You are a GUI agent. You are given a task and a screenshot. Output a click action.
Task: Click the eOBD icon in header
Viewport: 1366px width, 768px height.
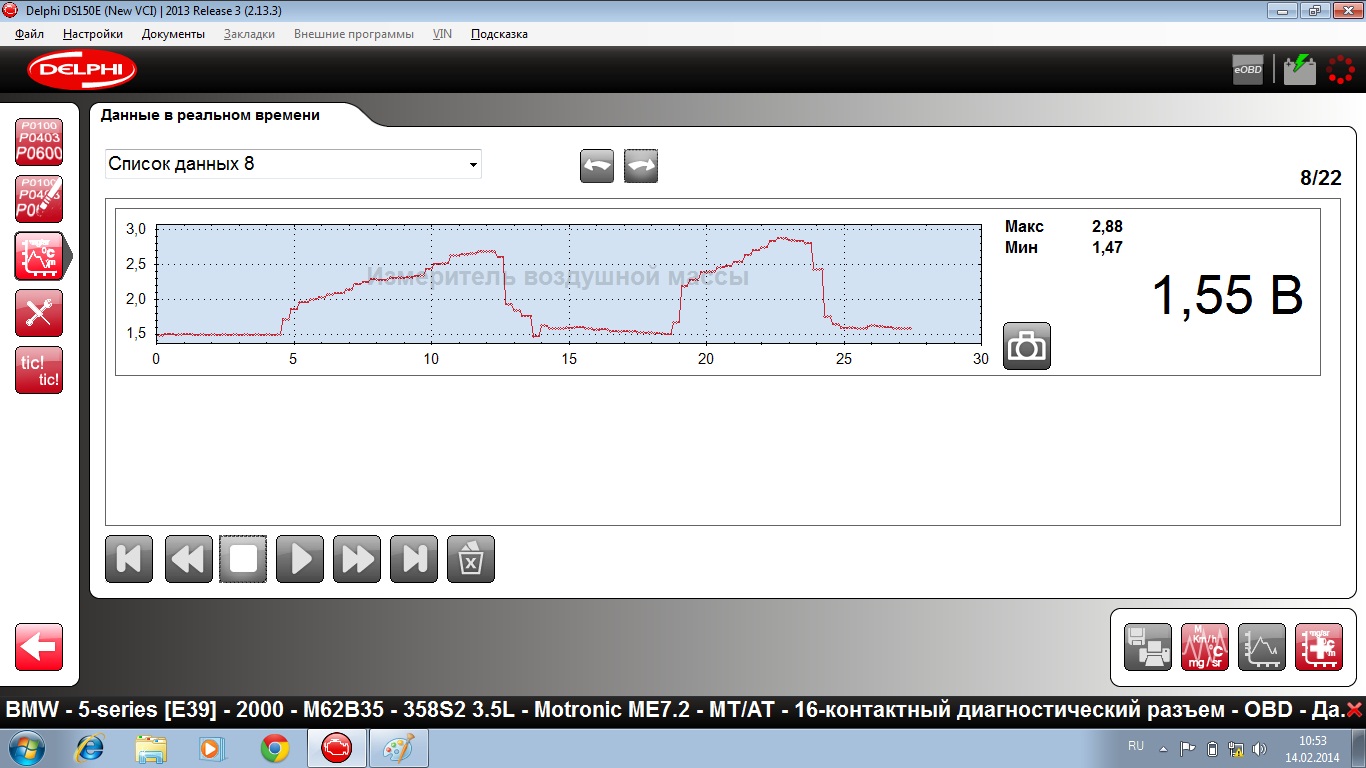pyautogui.click(x=1248, y=69)
